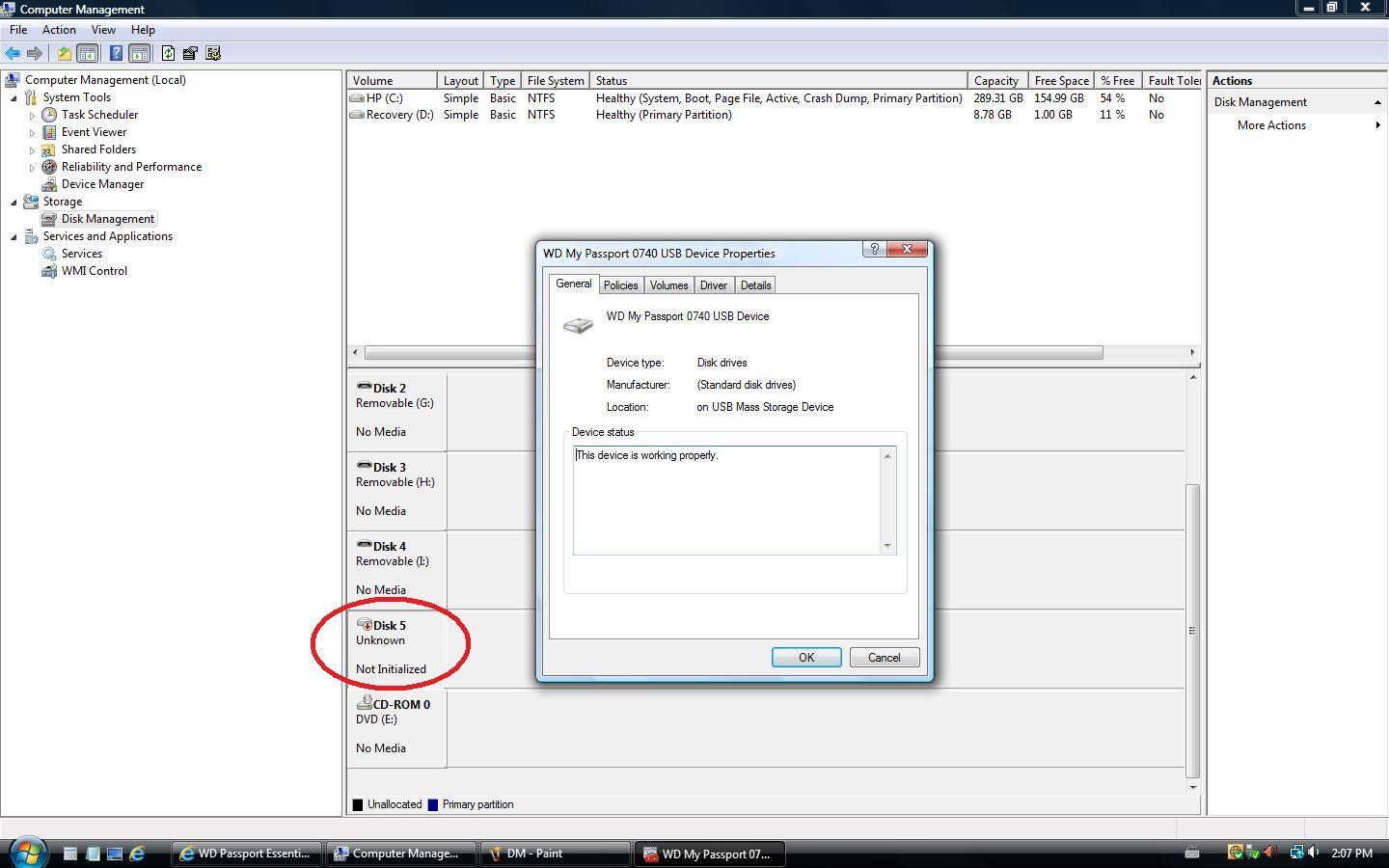Click the Back arrow in the toolbar
The height and width of the screenshot is (868, 1389).
tap(13, 53)
